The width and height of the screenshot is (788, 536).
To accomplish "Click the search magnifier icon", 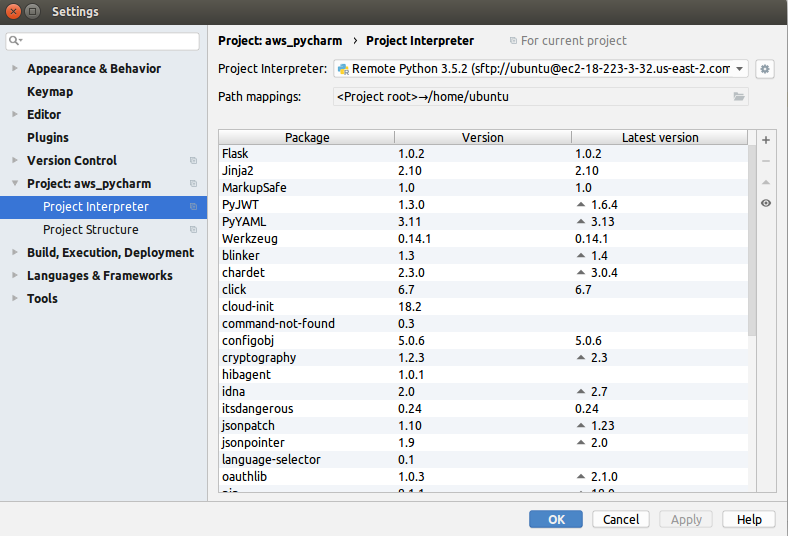I will [x=15, y=41].
